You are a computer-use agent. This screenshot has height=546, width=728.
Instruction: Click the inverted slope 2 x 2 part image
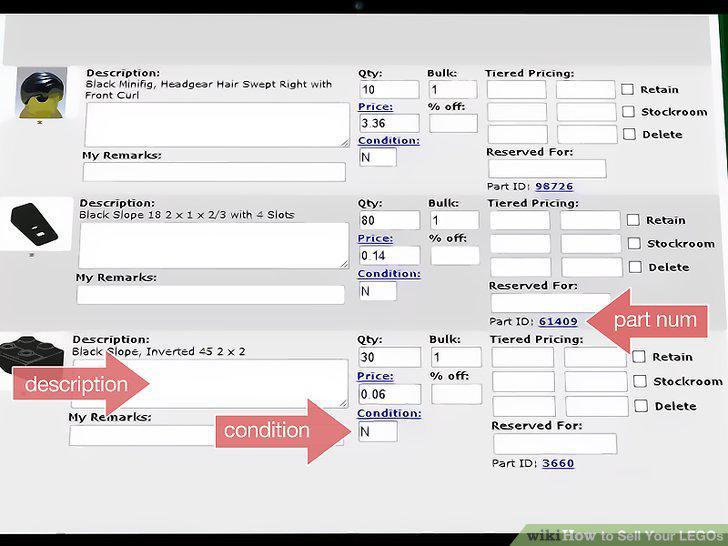click(x=32, y=355)
